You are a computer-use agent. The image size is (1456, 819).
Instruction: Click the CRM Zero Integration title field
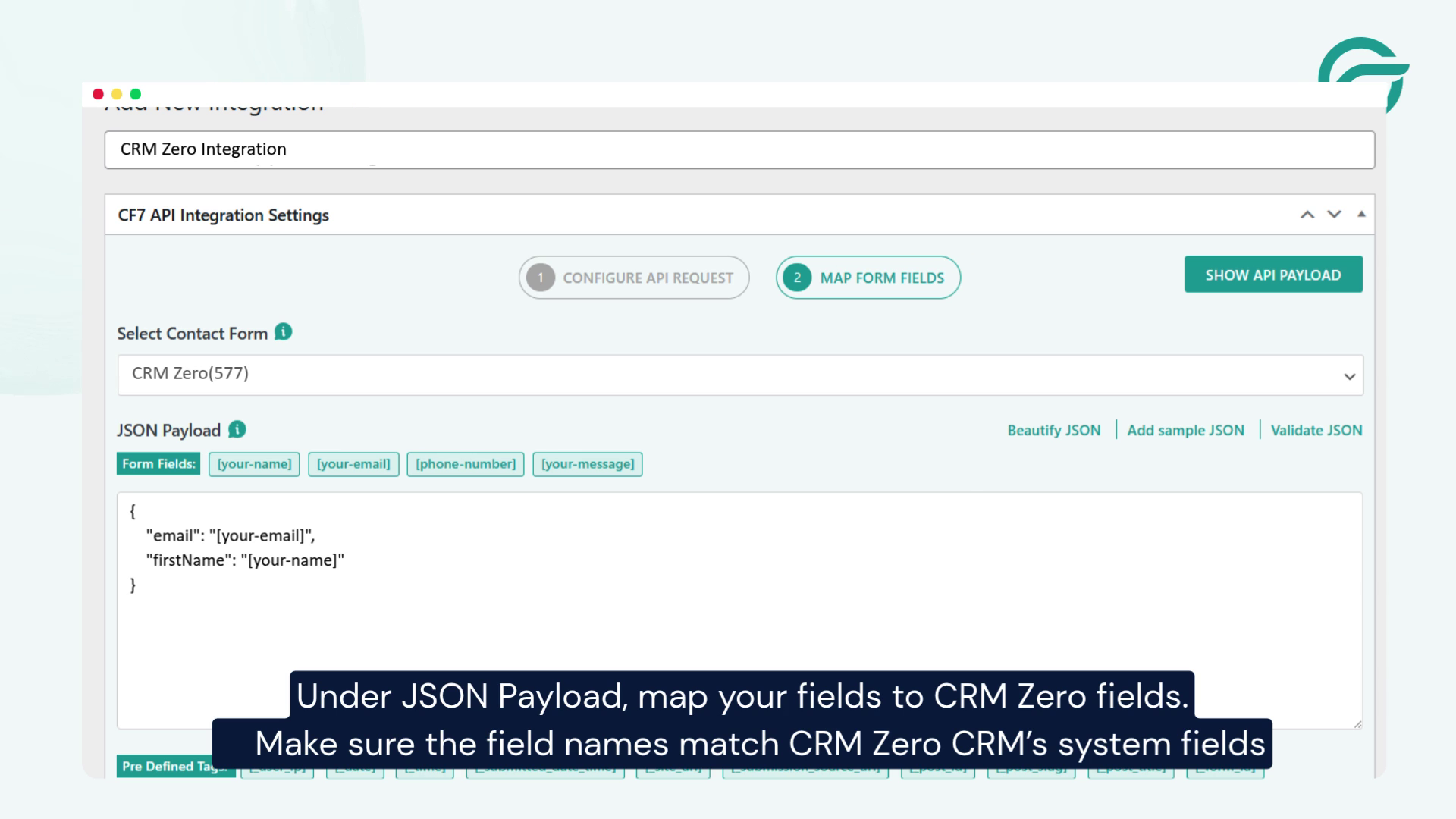coord(739,149)
